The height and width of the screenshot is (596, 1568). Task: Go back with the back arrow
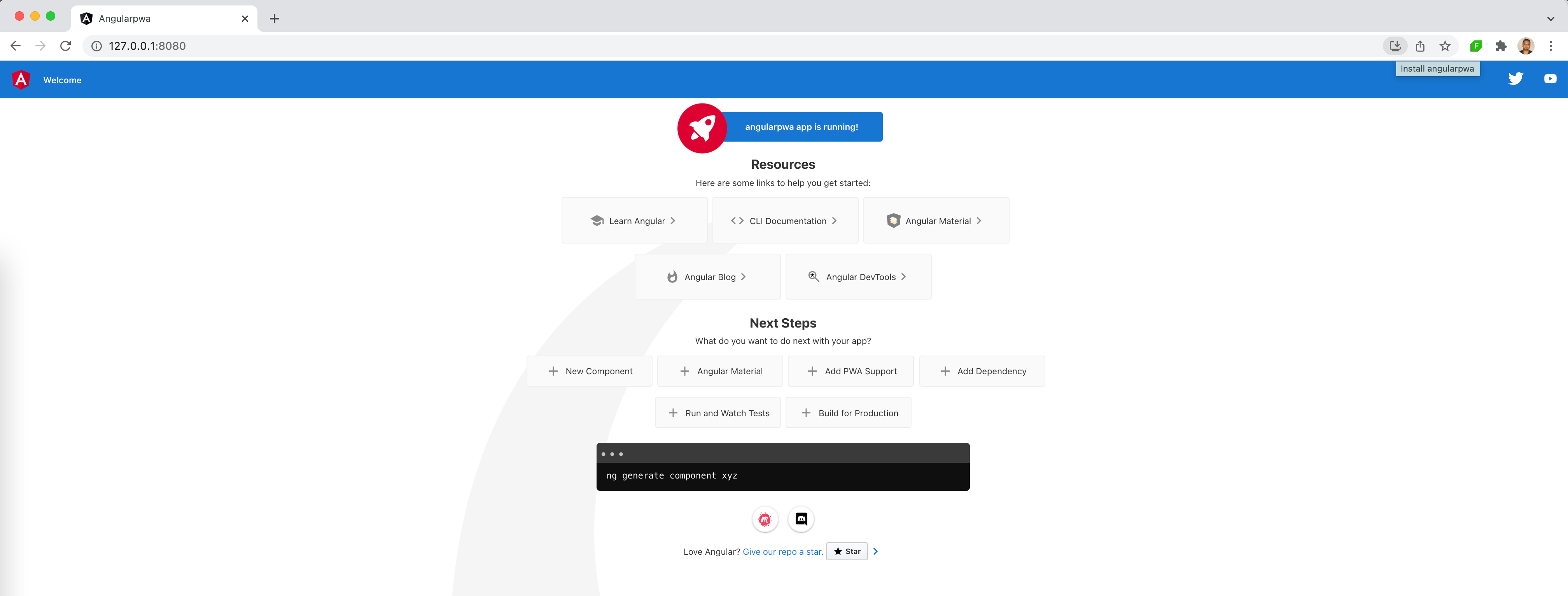(x=16, y=46)
